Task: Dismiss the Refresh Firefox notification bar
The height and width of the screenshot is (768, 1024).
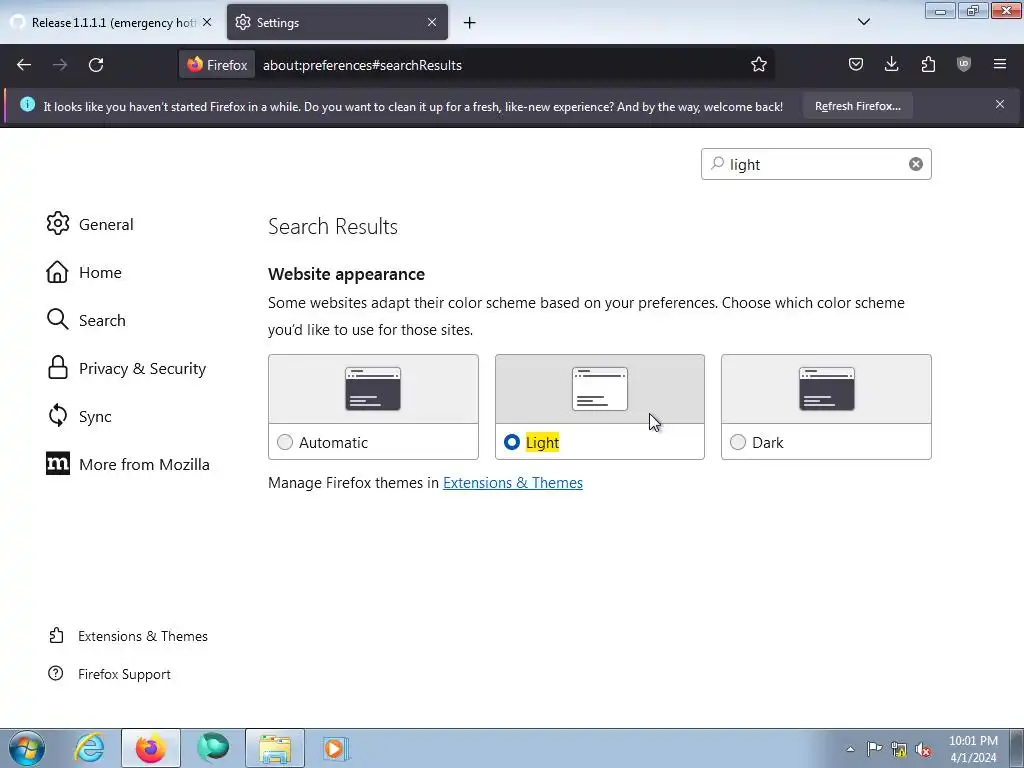Action: (x=1000, y=104)
